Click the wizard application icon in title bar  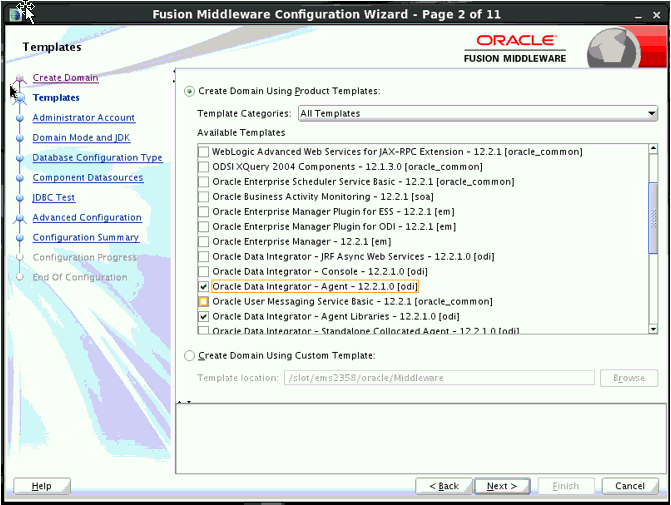(x=15, y=15)
